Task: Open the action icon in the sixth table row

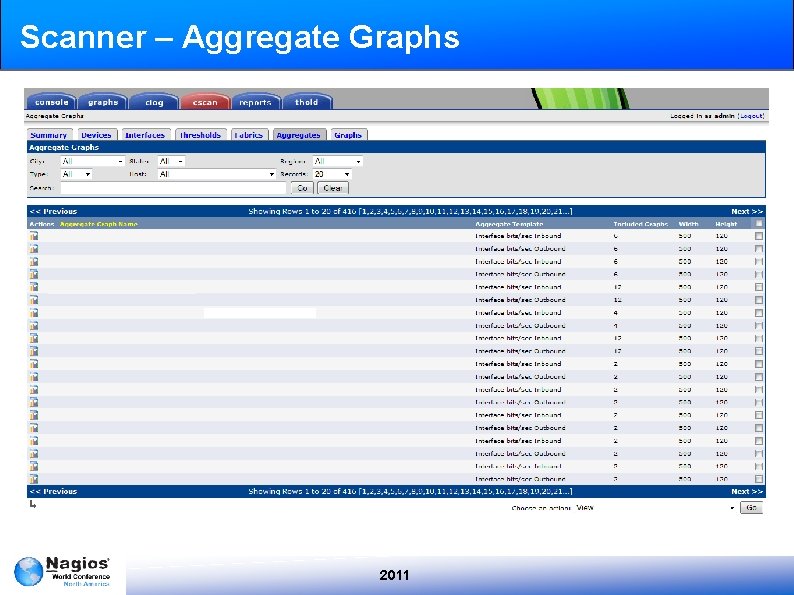Action: (34, 300)
